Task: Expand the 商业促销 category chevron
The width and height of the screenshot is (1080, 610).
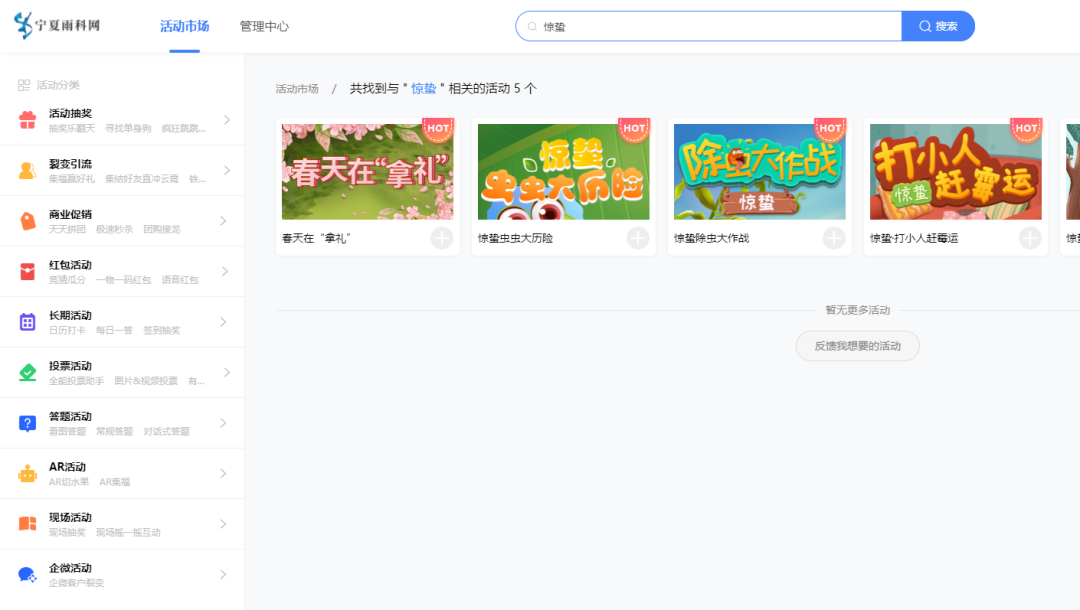Action: pyautogui.click(x=223, y=221)
